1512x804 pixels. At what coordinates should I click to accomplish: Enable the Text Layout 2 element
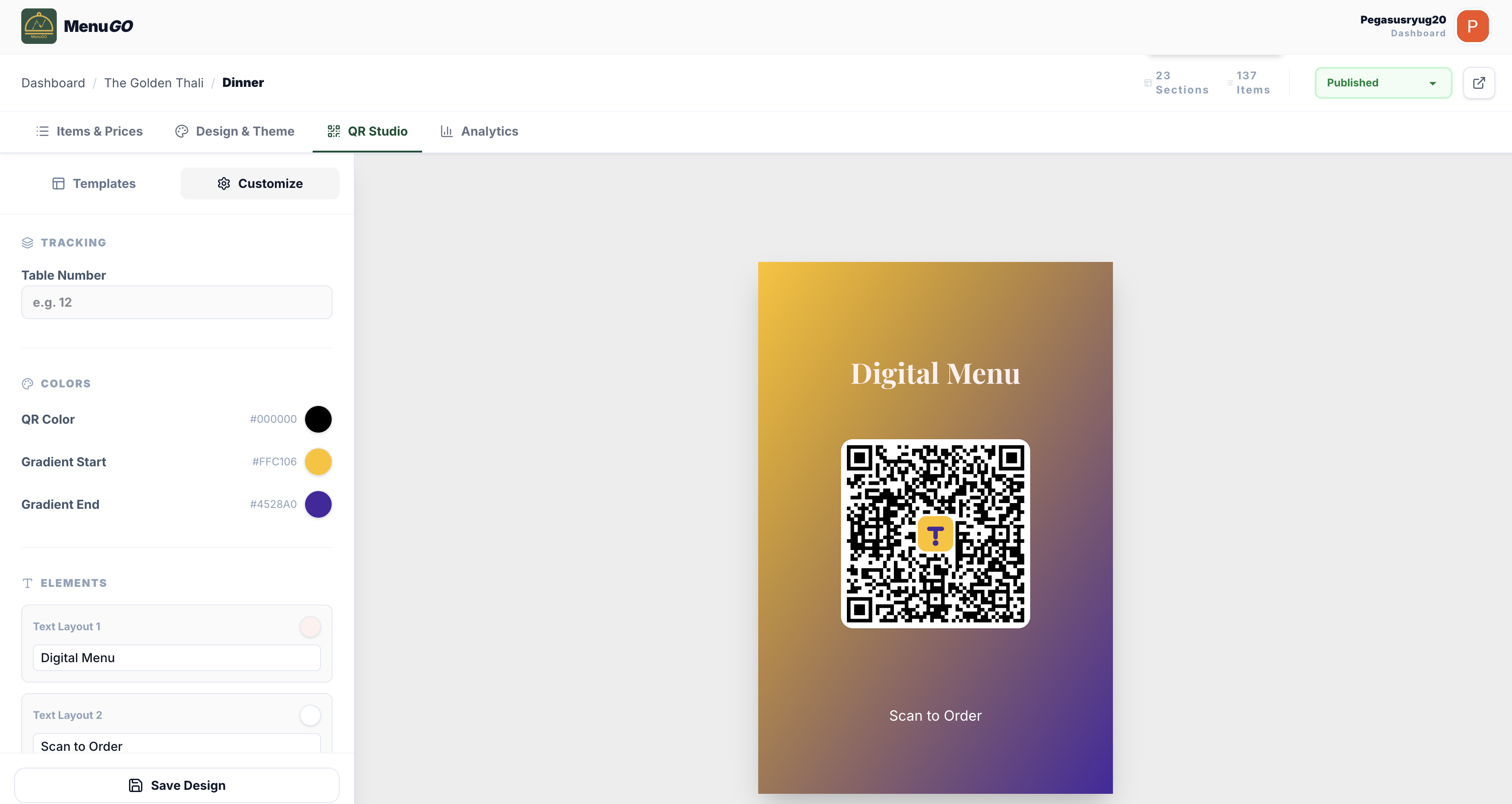click(310, 715)
